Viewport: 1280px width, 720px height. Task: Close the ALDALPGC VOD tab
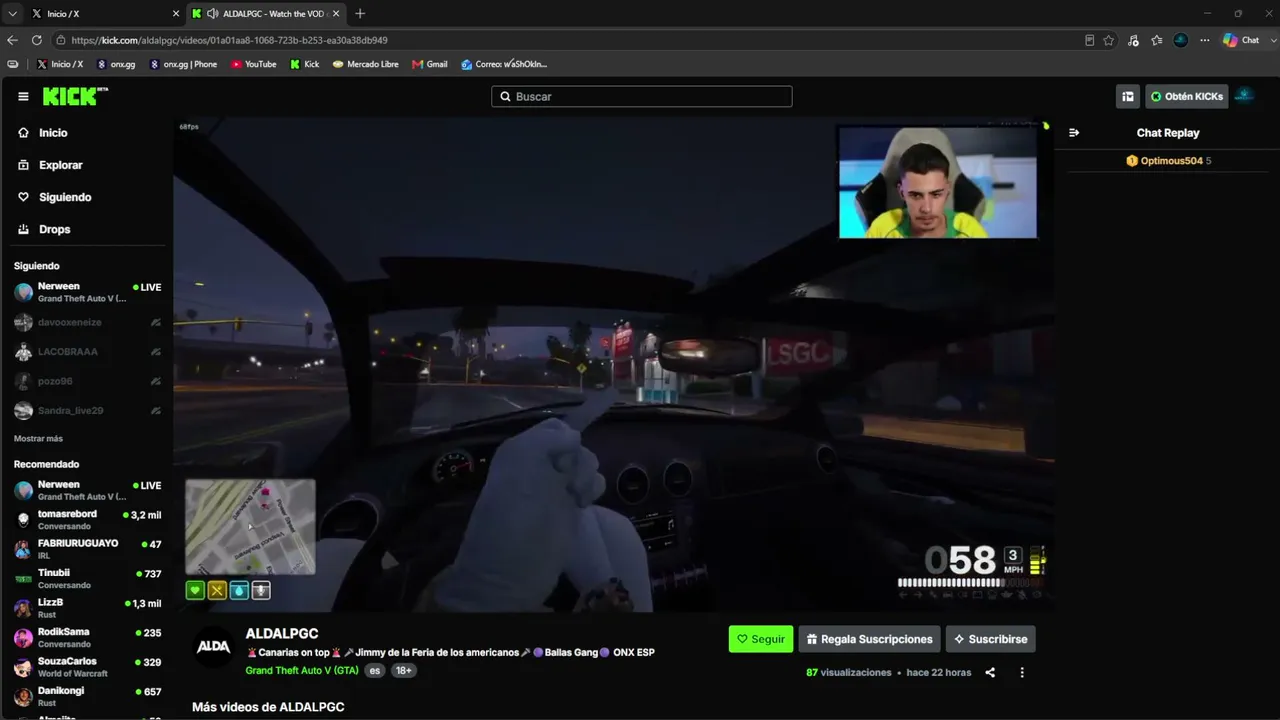336,14
